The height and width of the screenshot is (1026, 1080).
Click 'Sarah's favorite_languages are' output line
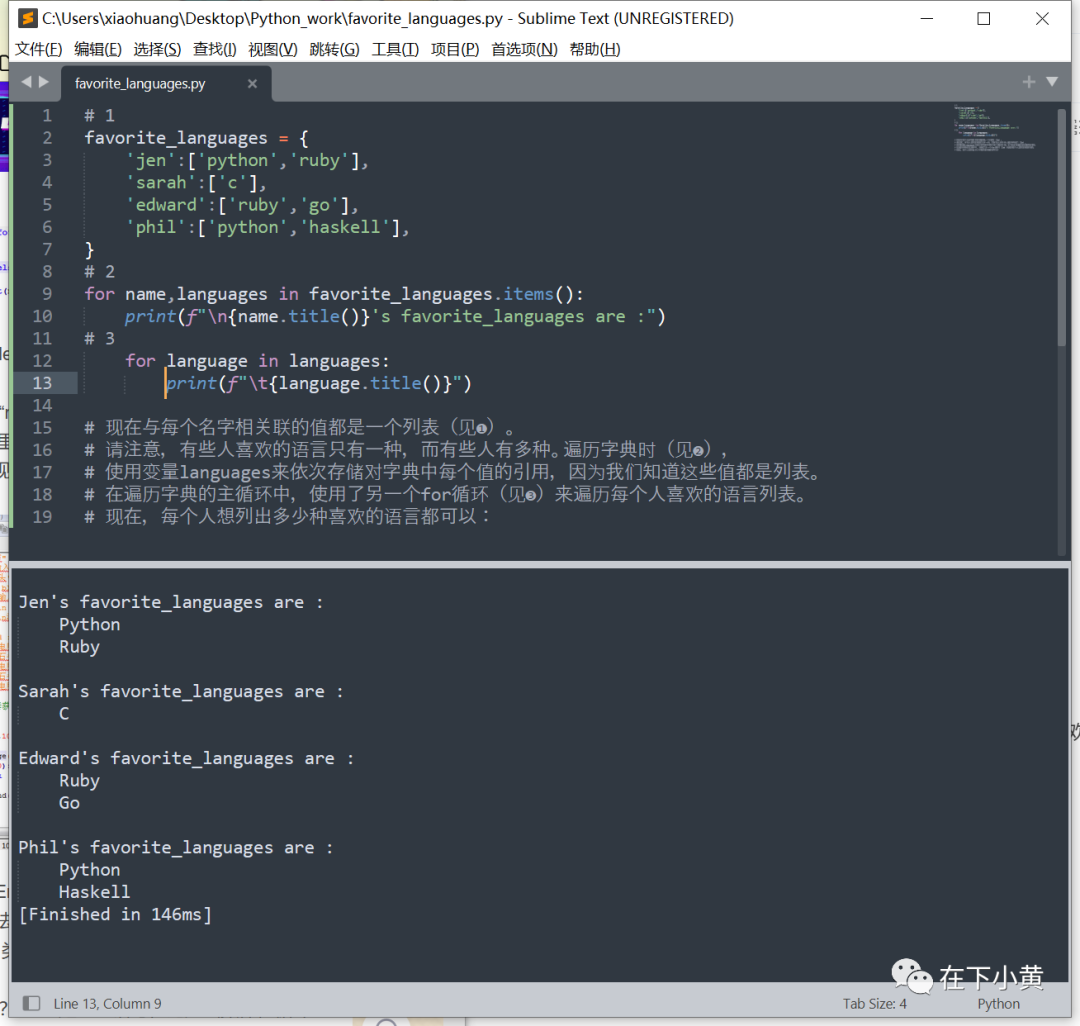[x=180, y=691]
